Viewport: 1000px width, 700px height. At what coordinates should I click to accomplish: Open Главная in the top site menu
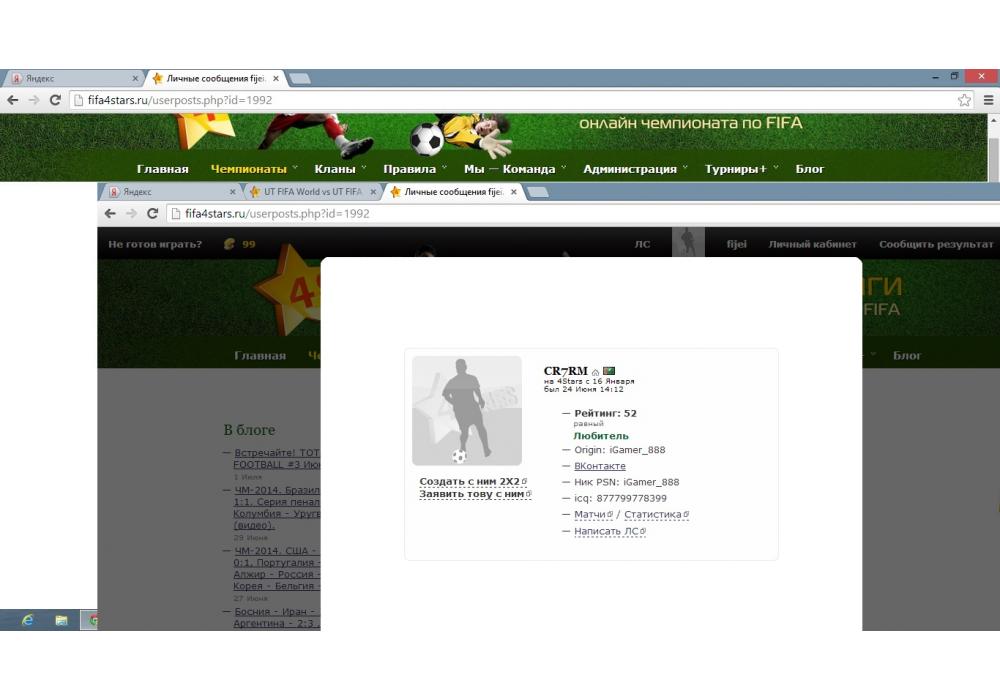coord(163,169)
